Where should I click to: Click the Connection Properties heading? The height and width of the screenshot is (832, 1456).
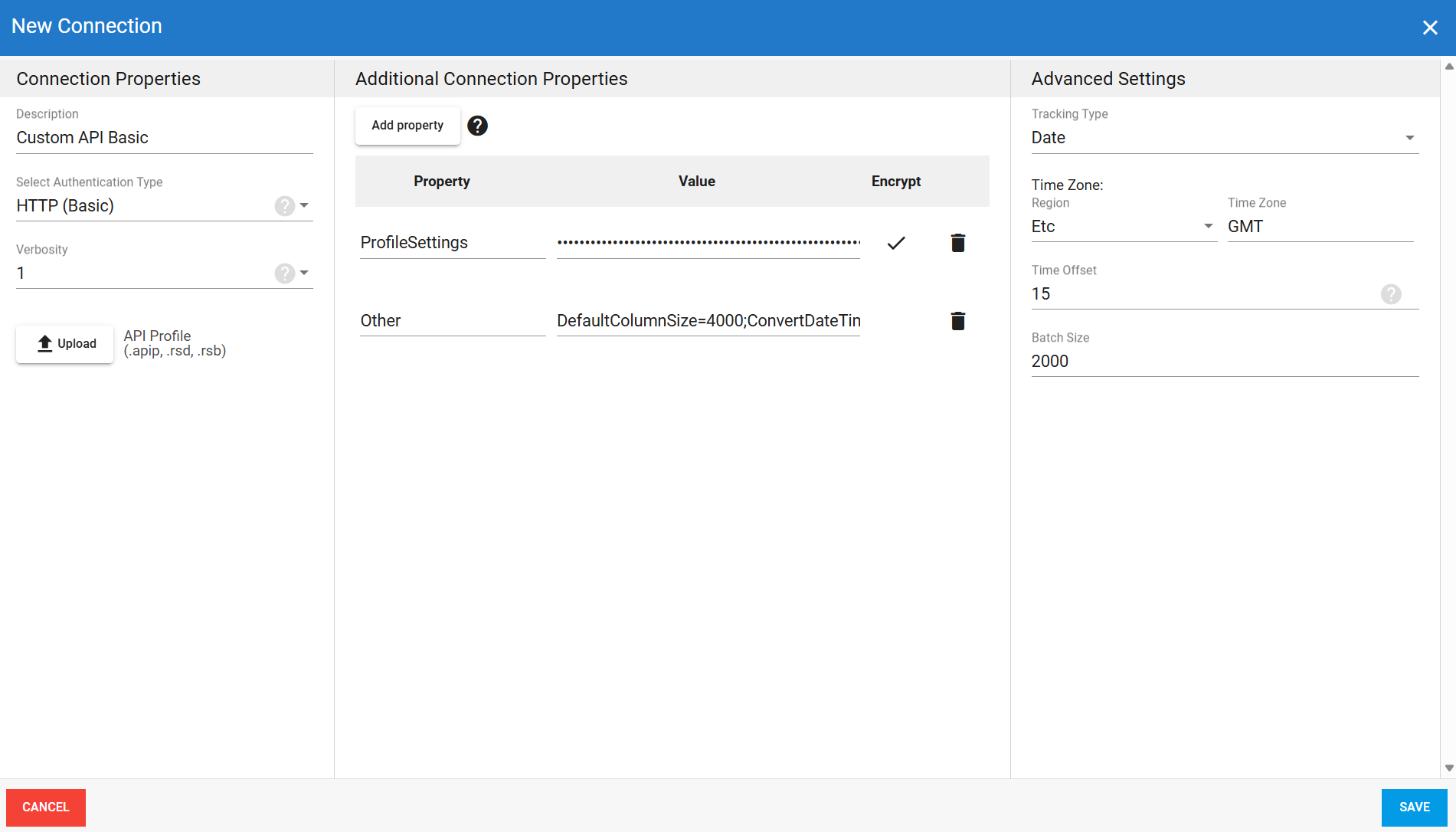109,79
